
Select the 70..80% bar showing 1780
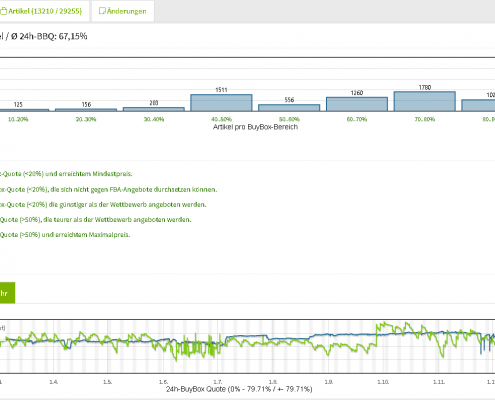(x=425, y=101)
